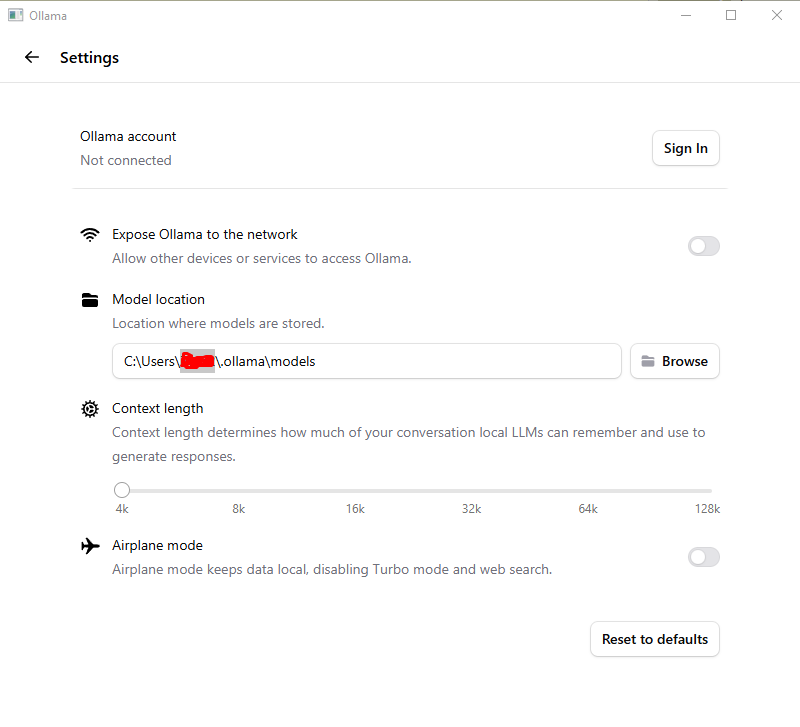
Task: Click the 'Ollama account' label
Action: point(128,136)
